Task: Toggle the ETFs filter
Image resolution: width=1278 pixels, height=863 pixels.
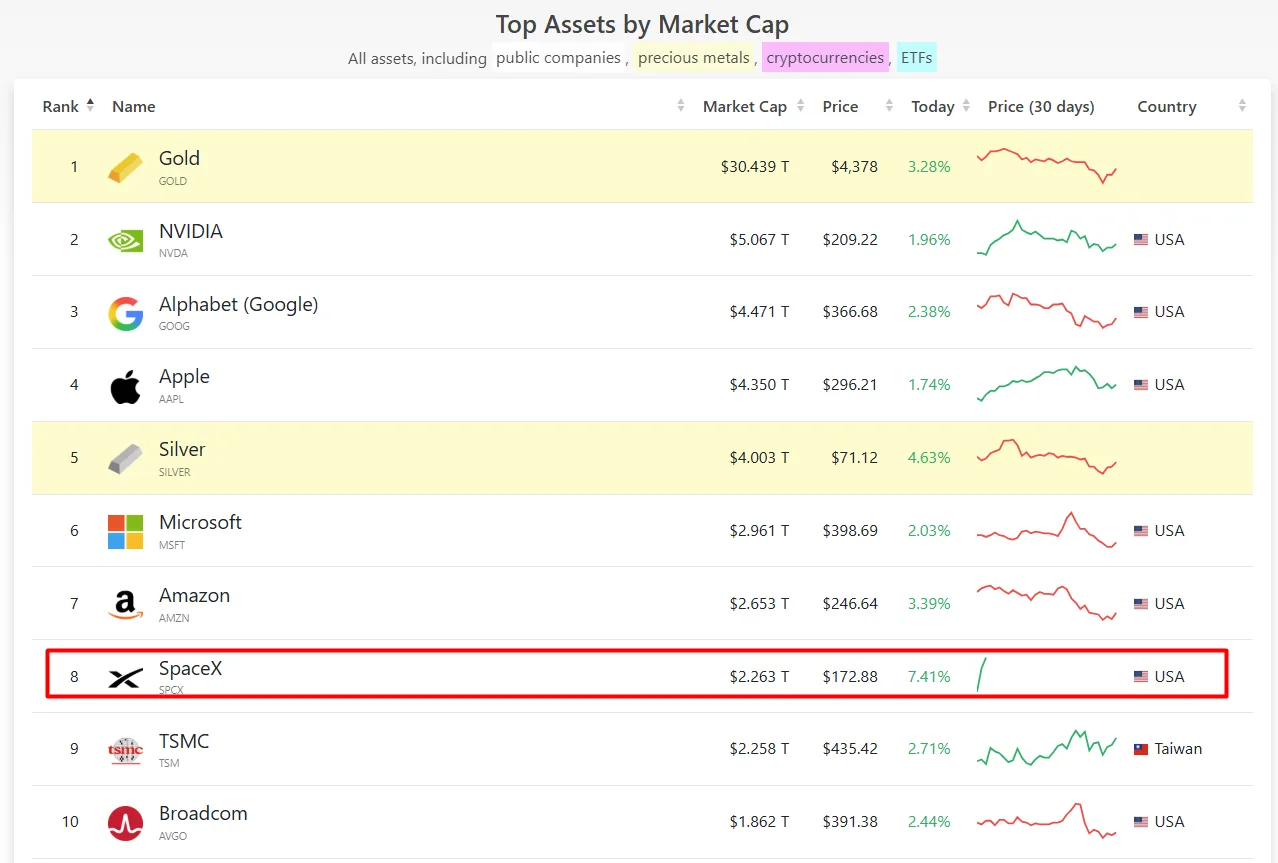Action: pyautogui.click(x=916, y=58)
